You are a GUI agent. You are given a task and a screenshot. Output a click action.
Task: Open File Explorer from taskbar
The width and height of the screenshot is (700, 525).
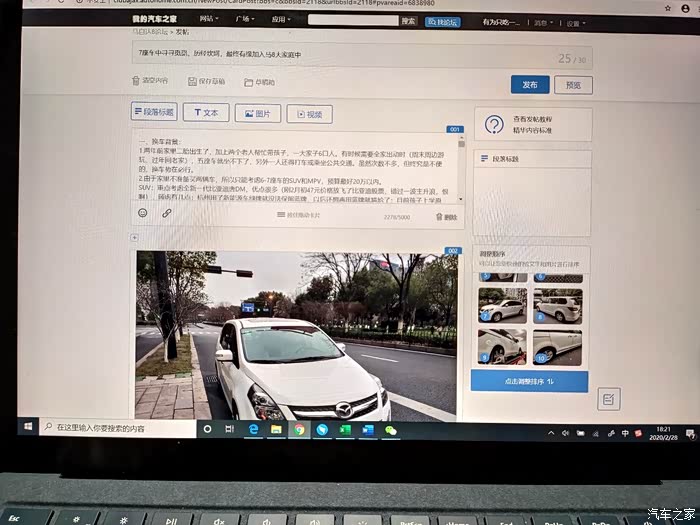276,430
